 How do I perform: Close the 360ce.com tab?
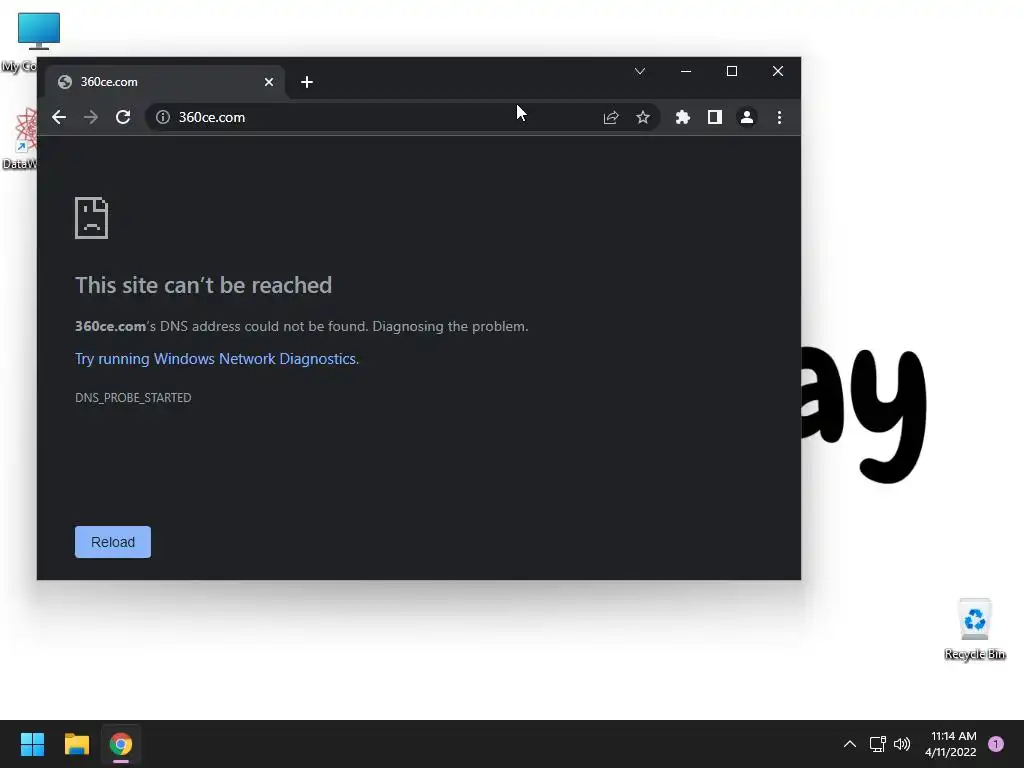tap(269, 82)
